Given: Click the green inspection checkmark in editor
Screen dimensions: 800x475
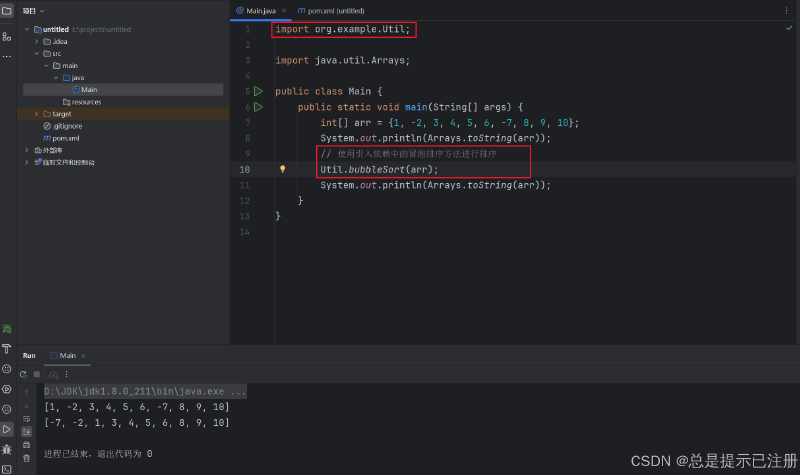Looking at the screenshot, I should click(x=789, y=28).
